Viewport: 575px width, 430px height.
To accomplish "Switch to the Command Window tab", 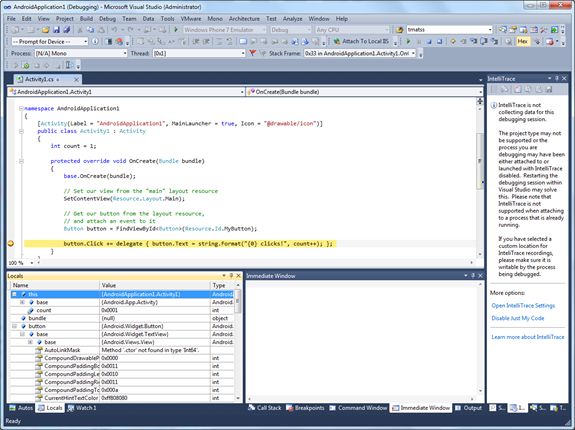I will coord(358,408).
